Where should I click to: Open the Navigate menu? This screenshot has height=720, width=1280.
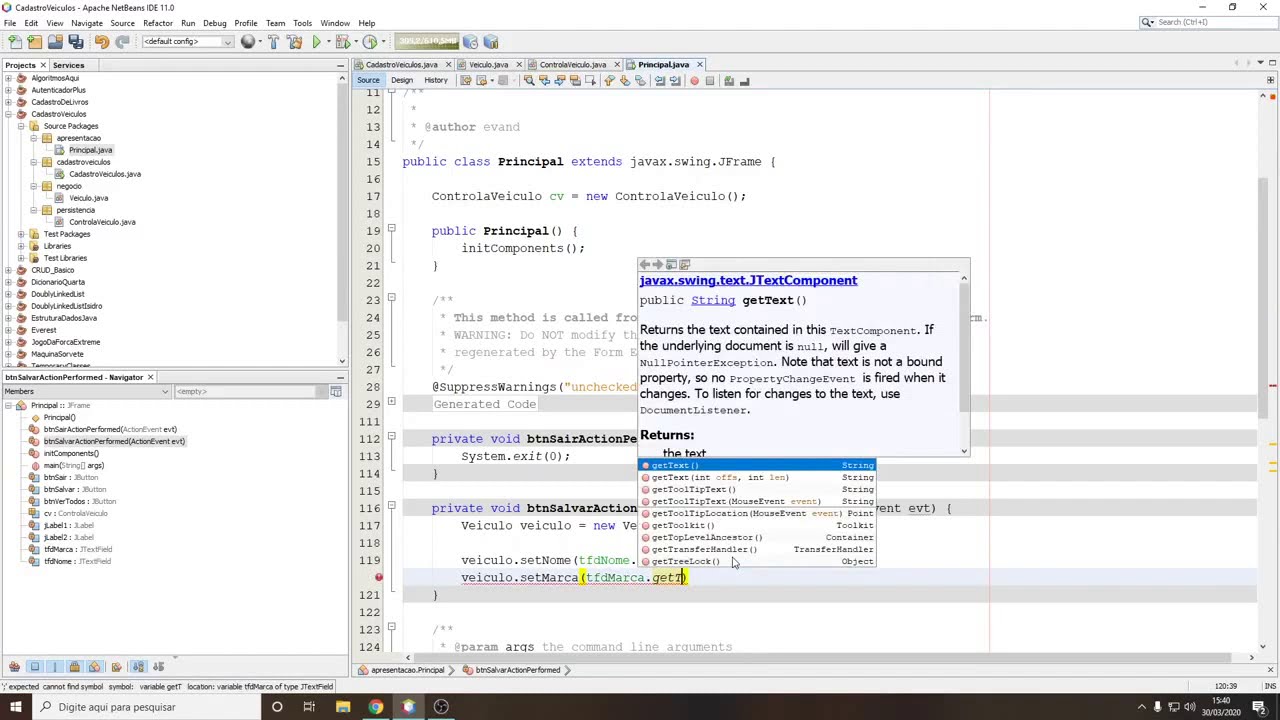(x=87, y=23)
